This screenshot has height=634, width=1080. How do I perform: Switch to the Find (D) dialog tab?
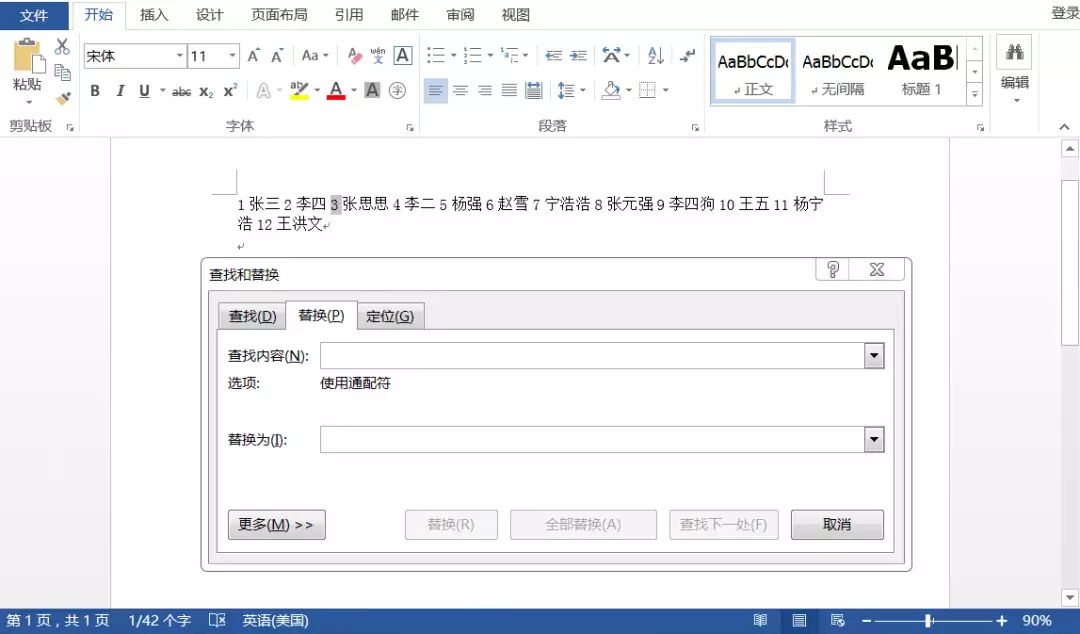click(x=252, y=316)
